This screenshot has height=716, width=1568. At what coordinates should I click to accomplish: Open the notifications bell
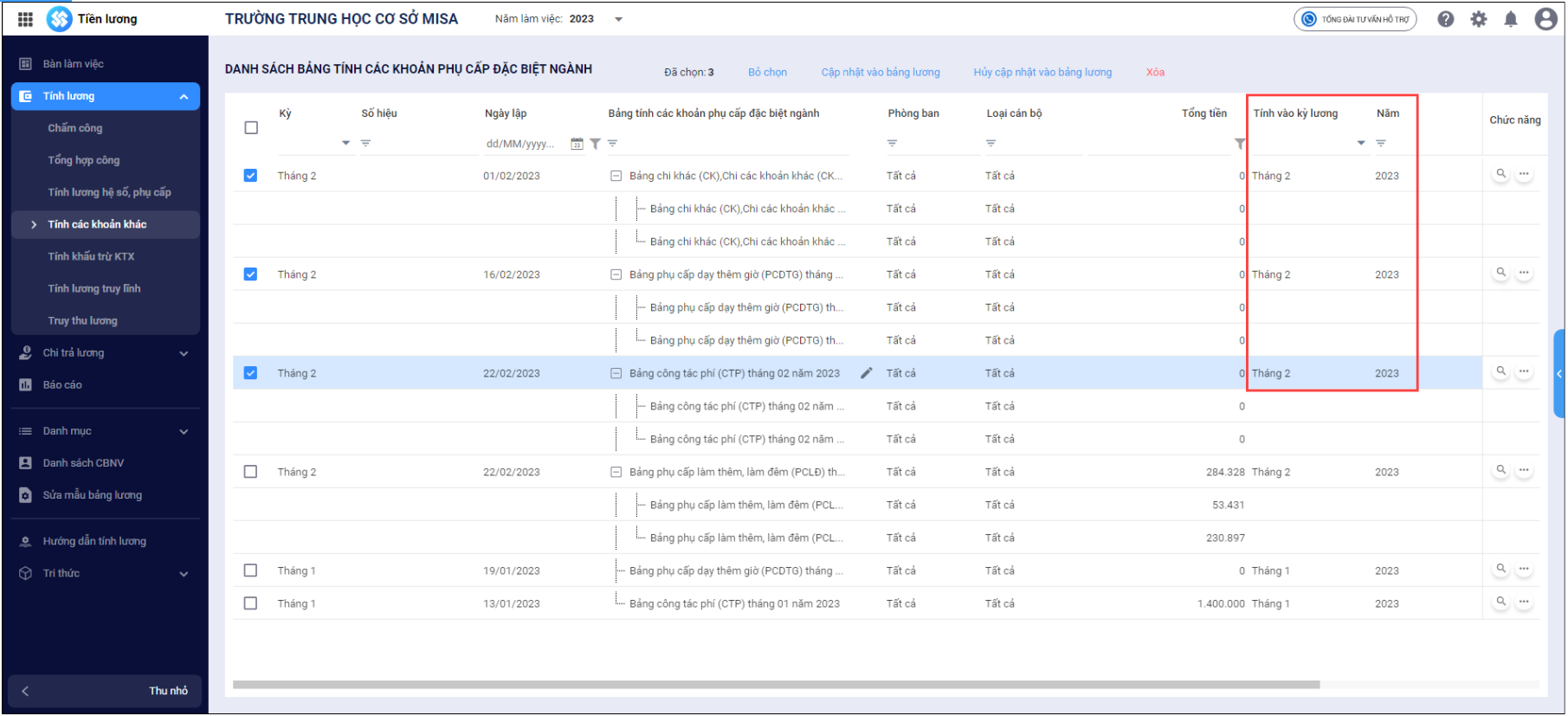click(x=1511, y=19)
